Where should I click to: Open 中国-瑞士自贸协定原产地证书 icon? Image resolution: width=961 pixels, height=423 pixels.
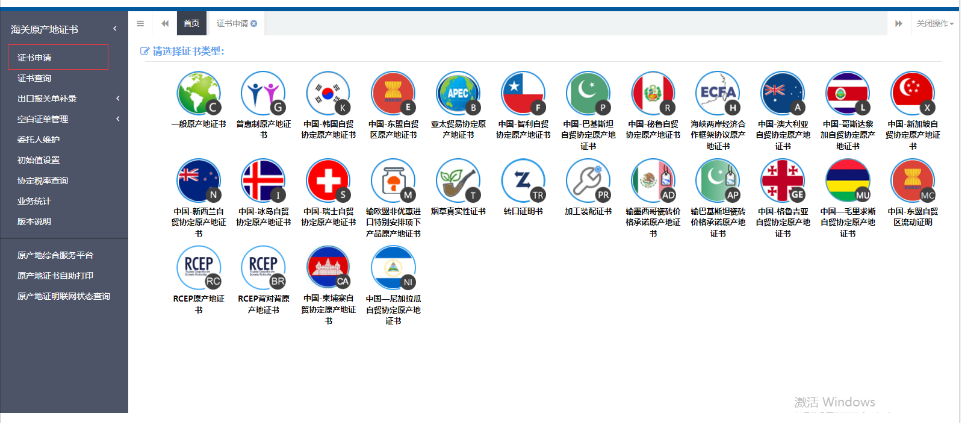coord(329,180)
